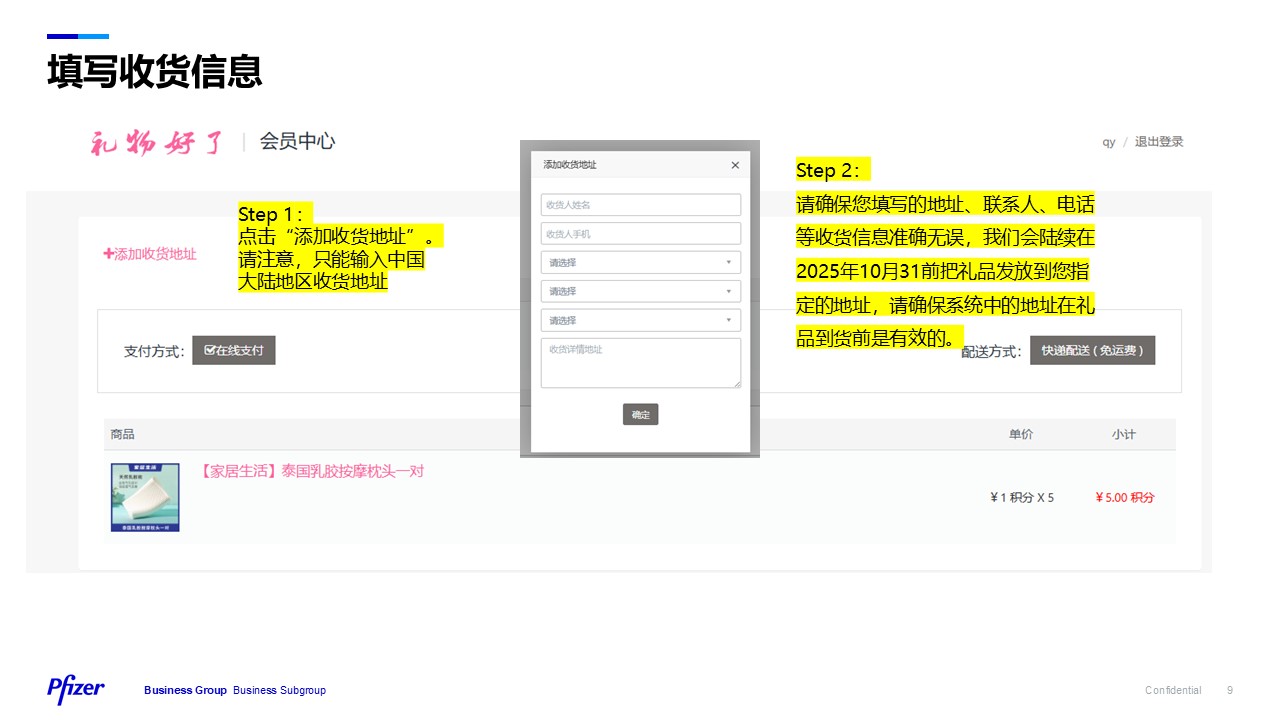Open the first 请选择 dropdown
This screenshot has width=1280, height=720.
640,263
